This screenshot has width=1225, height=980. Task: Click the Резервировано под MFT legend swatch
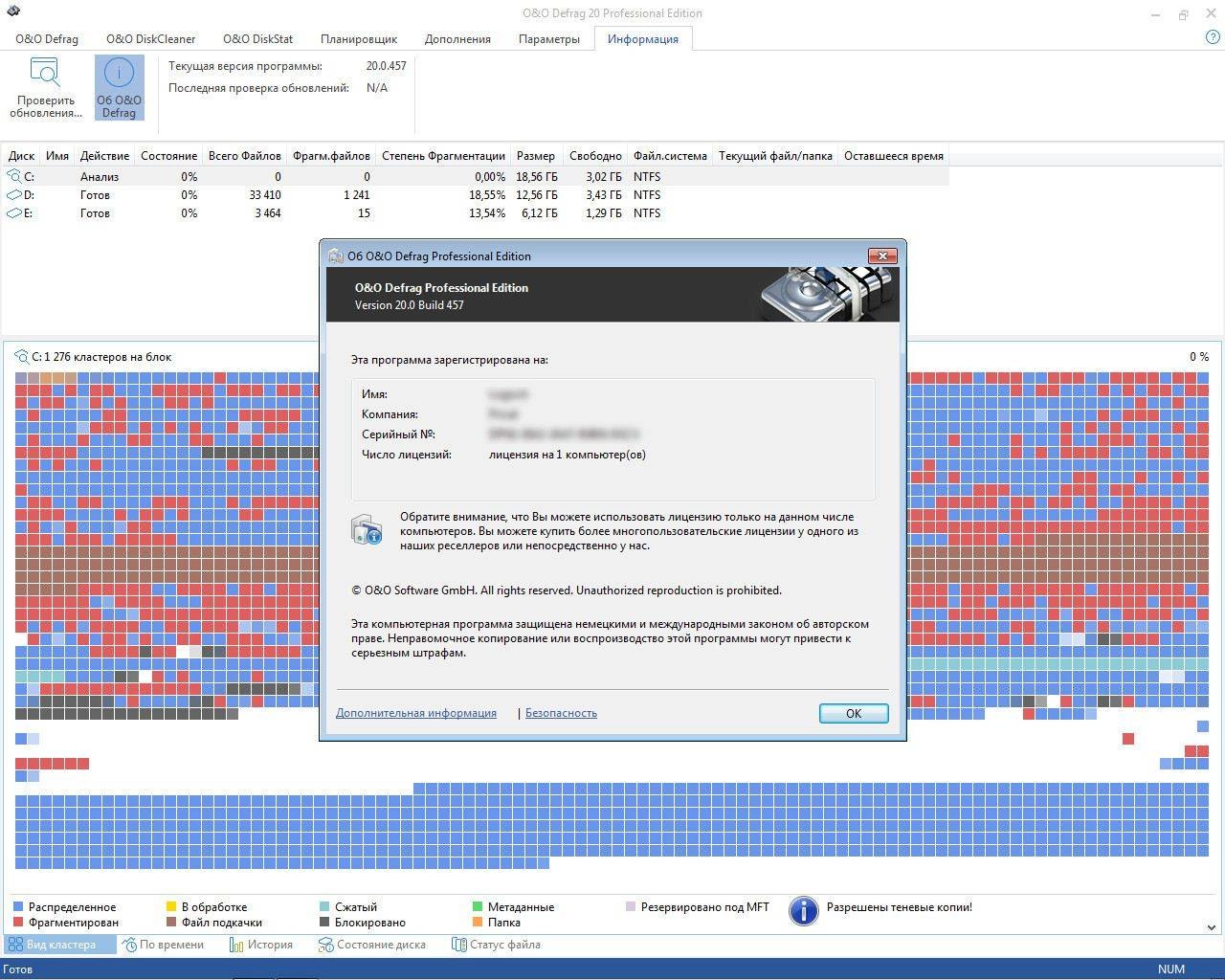(x=631, y=906)
